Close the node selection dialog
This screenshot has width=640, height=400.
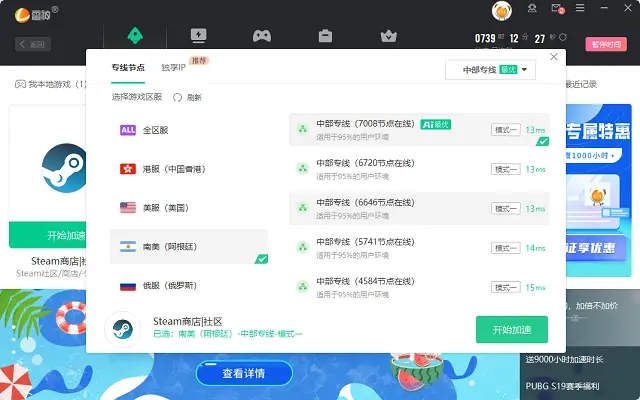click(x=553, y=57)
